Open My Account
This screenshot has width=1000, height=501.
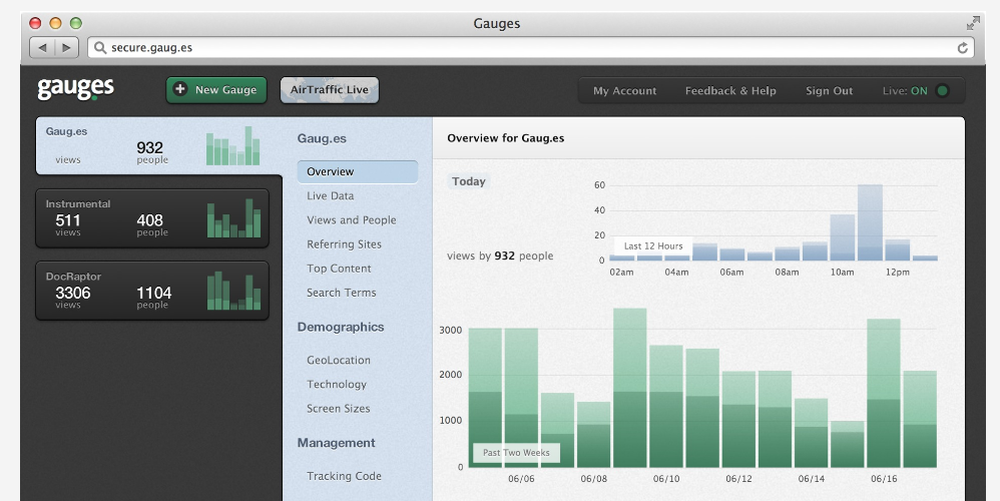pos(624,91)
